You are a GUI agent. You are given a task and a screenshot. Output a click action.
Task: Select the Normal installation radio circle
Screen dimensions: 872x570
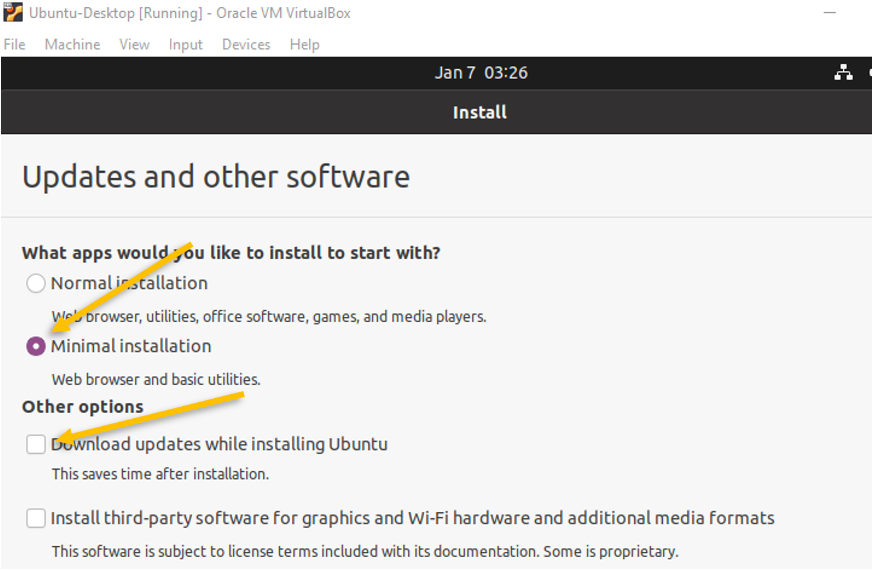click(x=36, y=283)
